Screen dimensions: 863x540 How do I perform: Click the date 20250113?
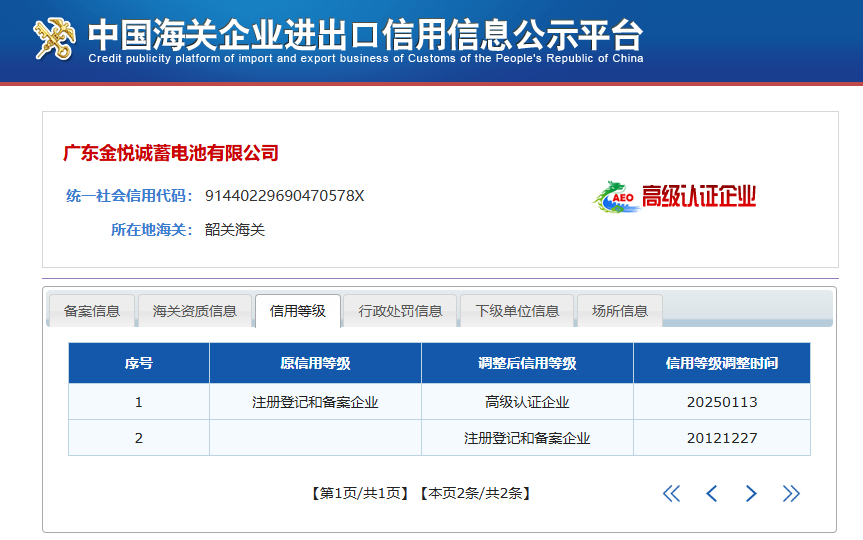pos(722,402)
